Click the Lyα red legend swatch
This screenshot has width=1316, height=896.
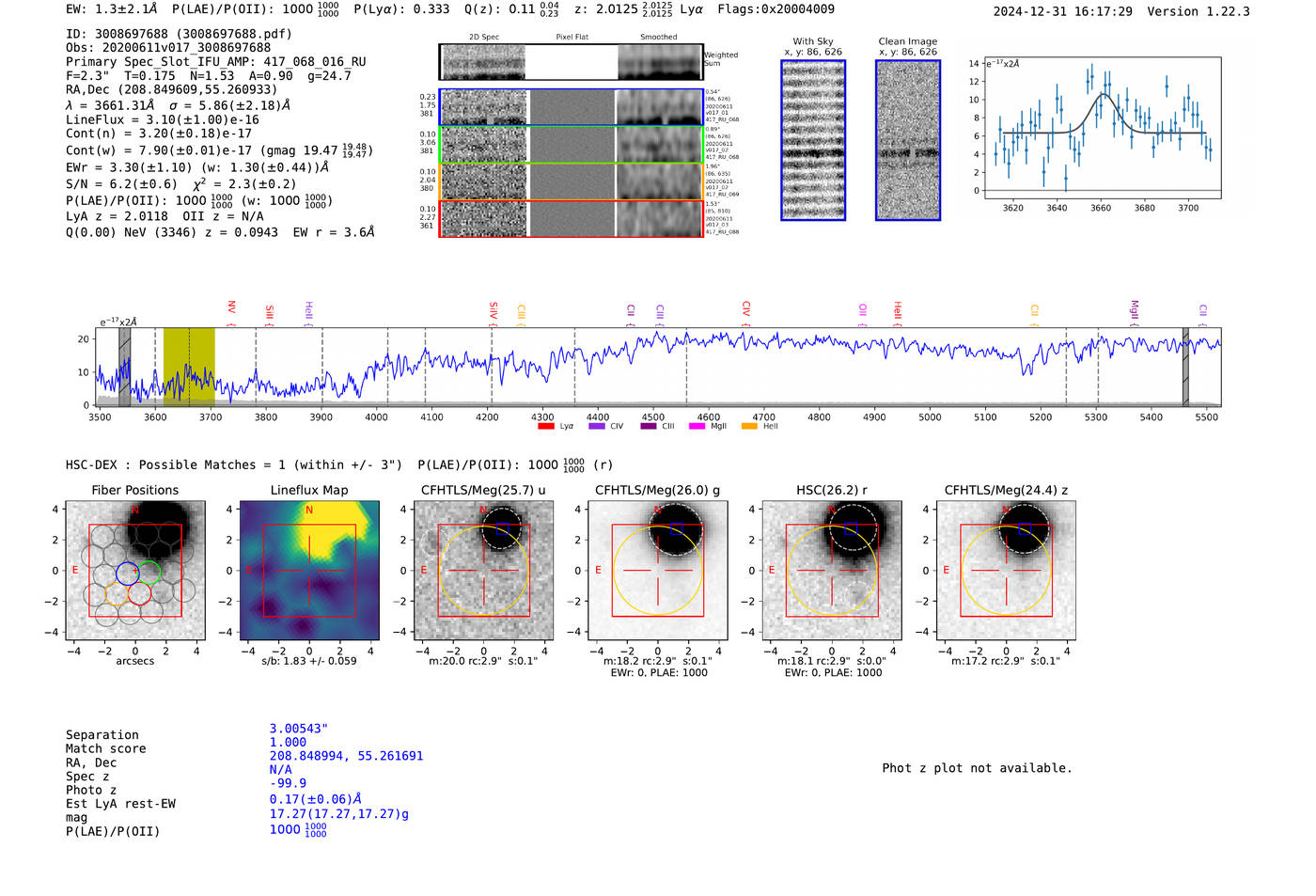pos(545,427)
